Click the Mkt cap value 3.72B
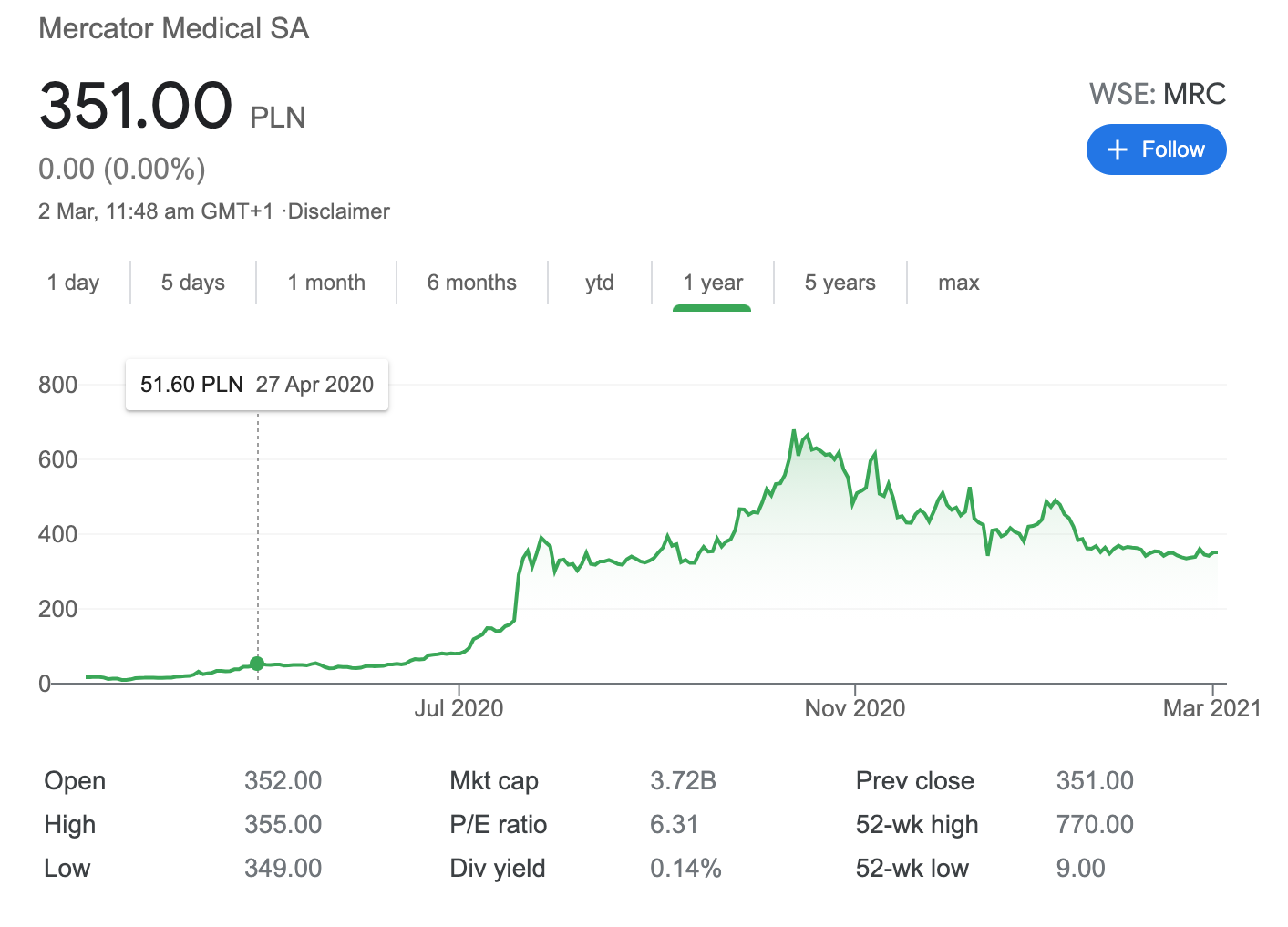This screenshot has height=927, width=1288. (683, 781)
